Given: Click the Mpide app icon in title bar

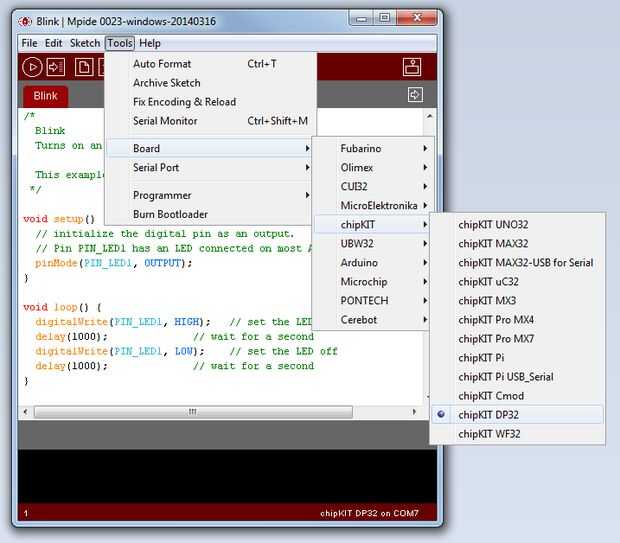Looking at the screenshot, I should pyautogui.click(x=25, y=21).
